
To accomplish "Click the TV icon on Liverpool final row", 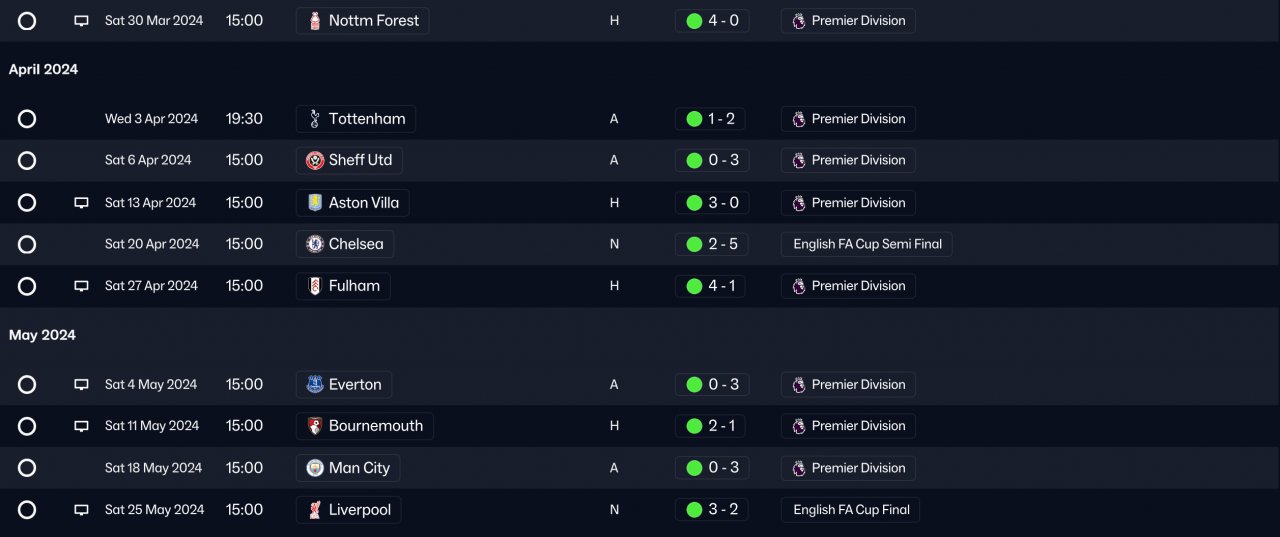I will tap(82, 510).
